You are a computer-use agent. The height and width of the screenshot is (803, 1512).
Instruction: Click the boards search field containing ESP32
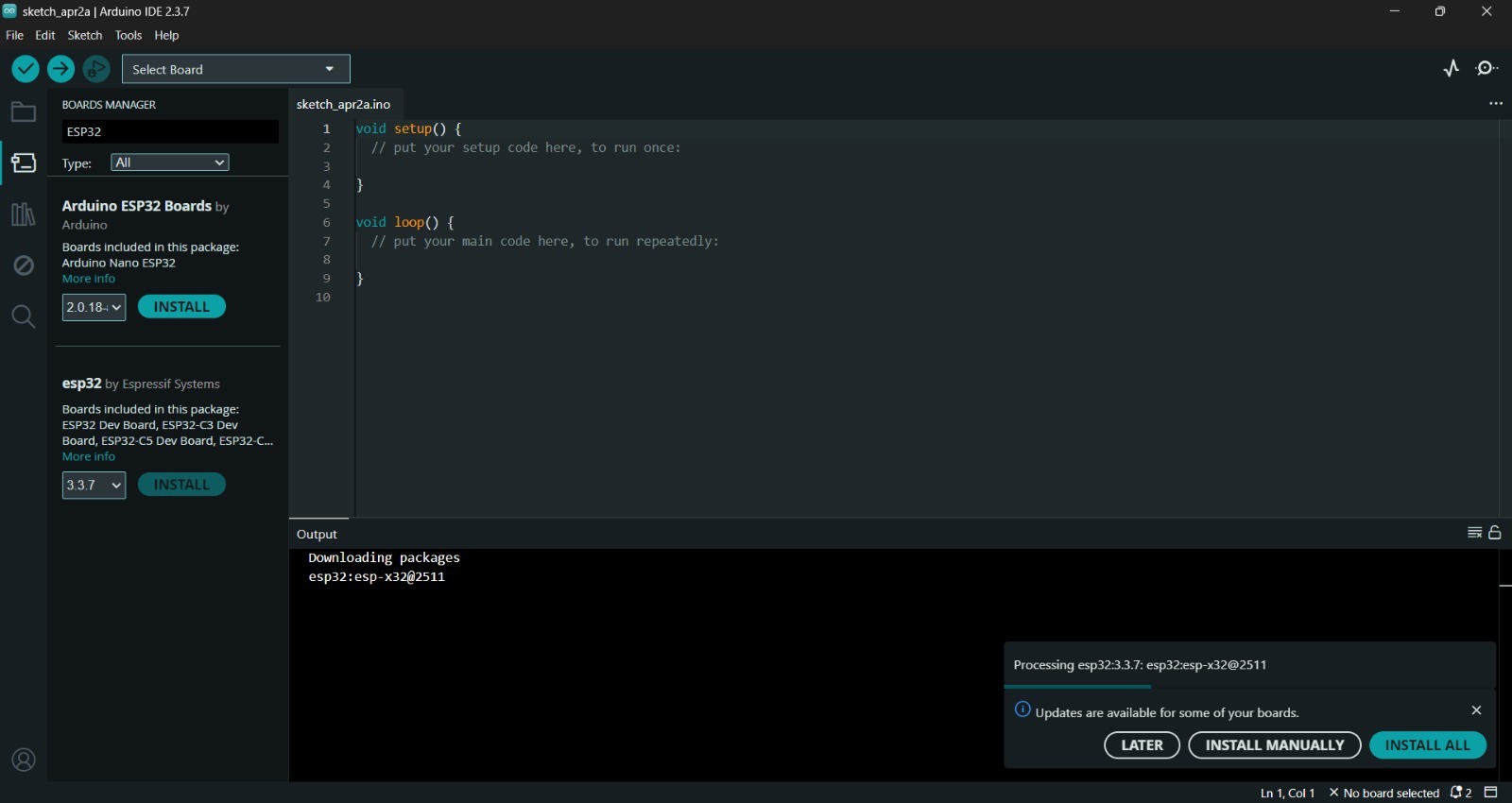tap(170, 131)
